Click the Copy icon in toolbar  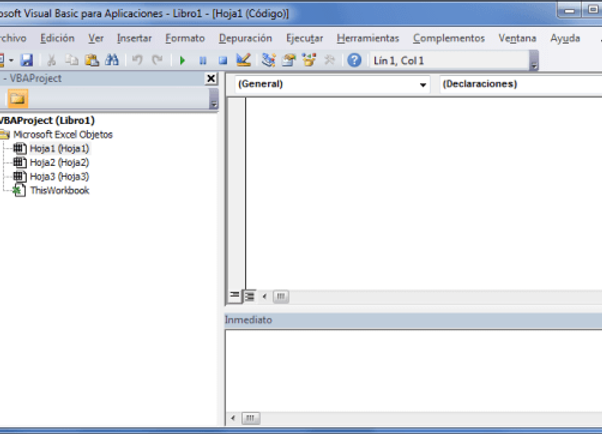[71, 60]
